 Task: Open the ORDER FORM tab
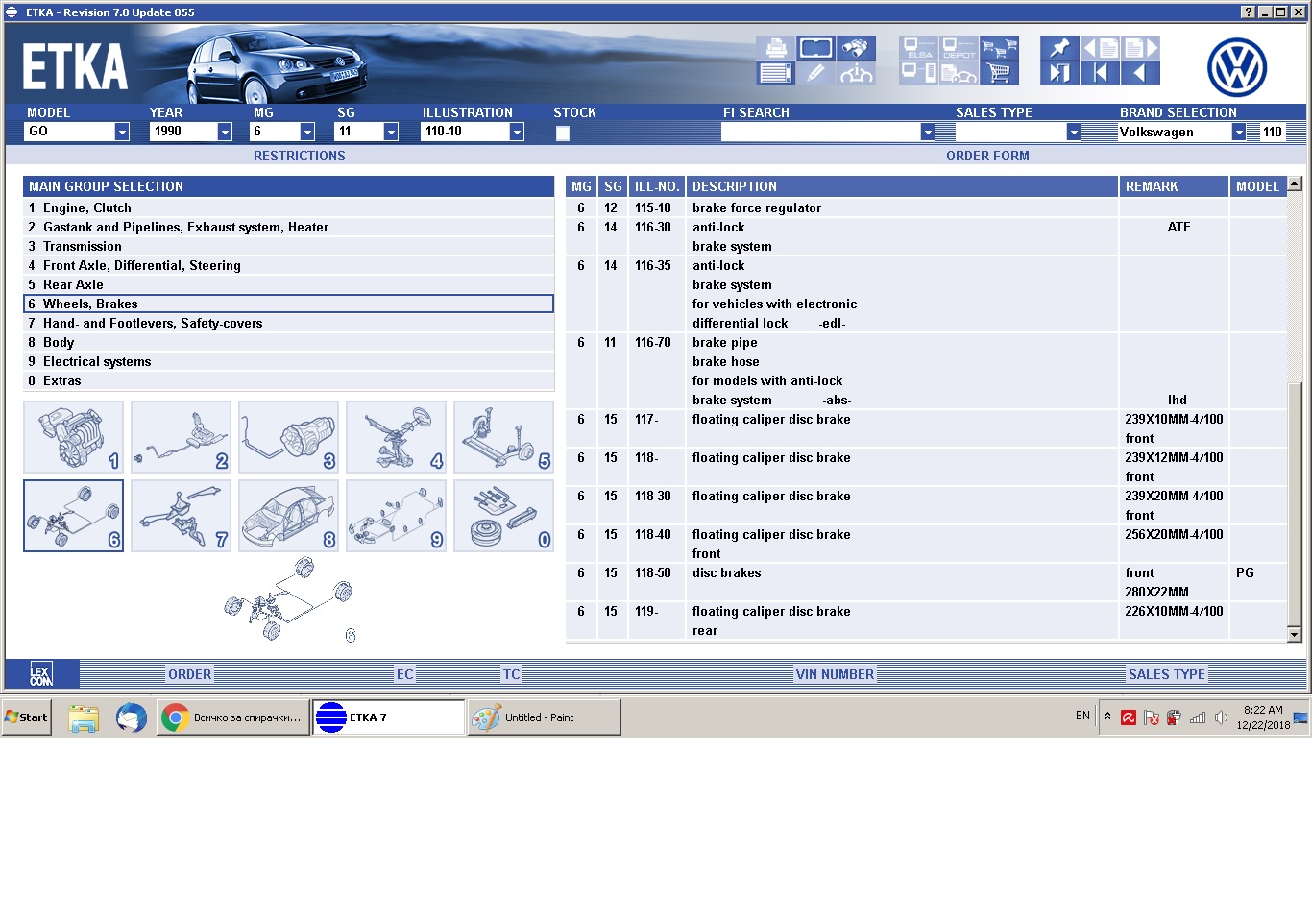[987, 156]
